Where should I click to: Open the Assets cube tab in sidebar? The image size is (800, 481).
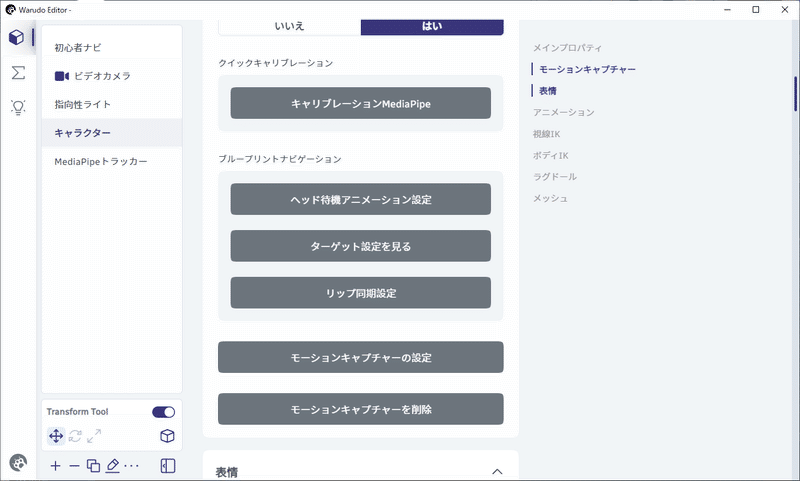coord(16,37)
